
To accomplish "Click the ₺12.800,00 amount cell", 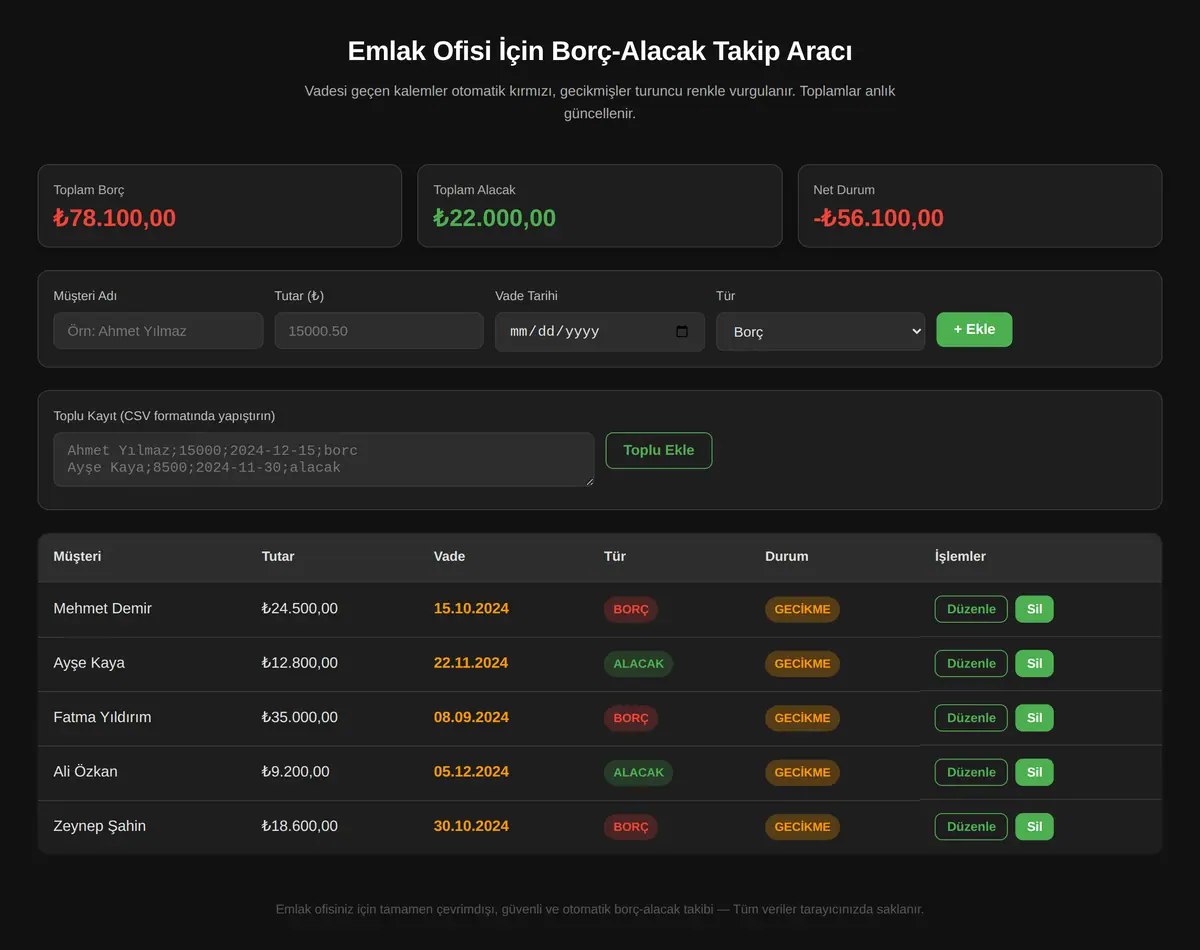I will [300, 663].
